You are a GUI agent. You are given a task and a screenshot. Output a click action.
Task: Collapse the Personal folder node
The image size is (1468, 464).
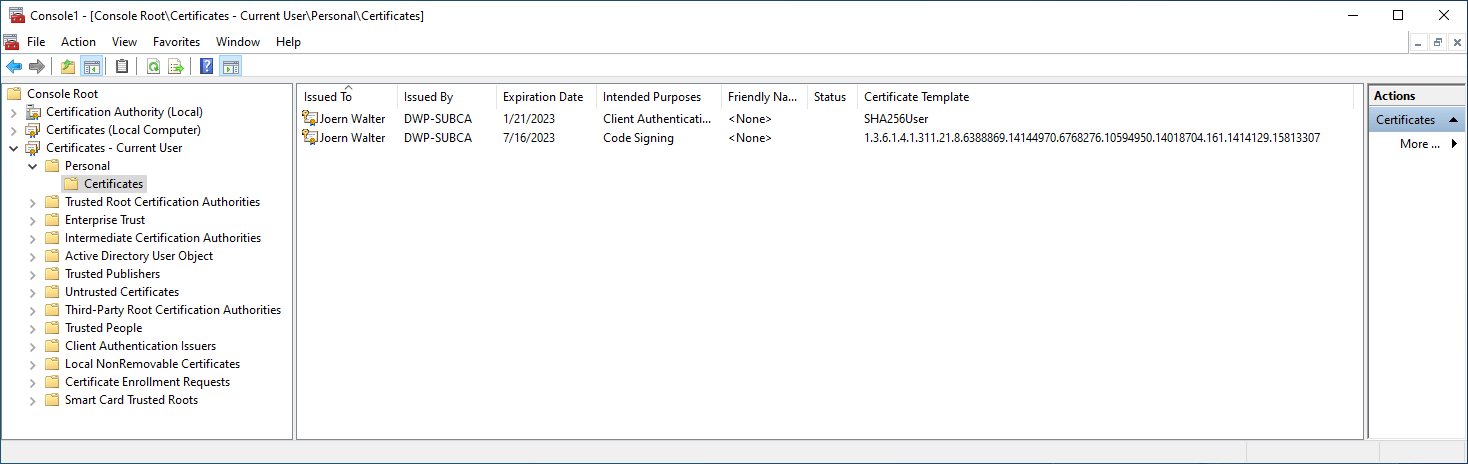33,166
